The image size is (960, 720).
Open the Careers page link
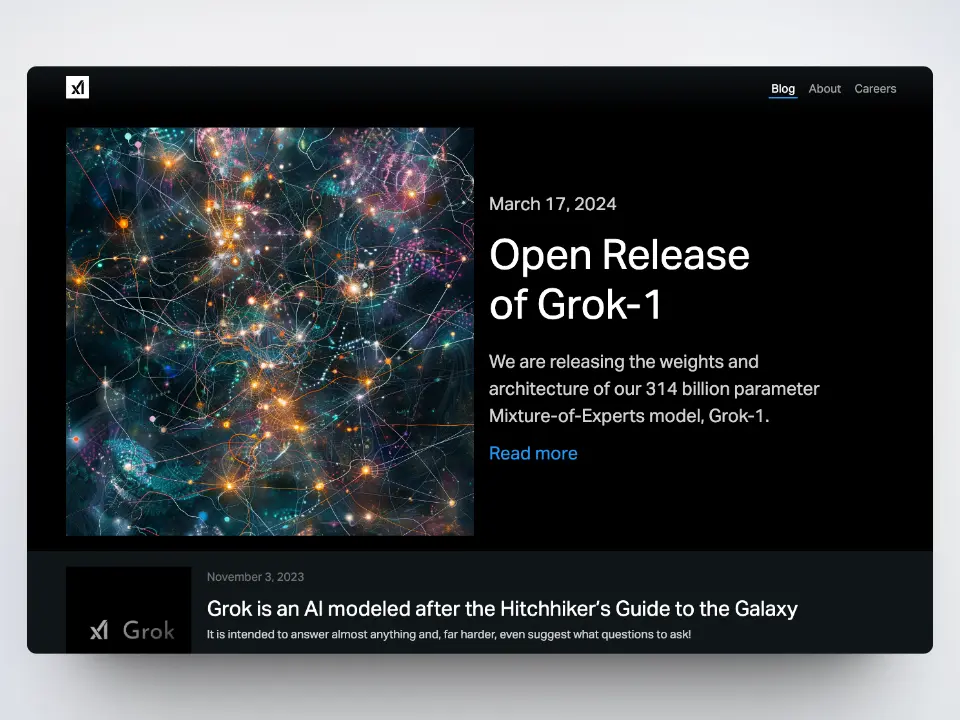[x=875, y=88]
